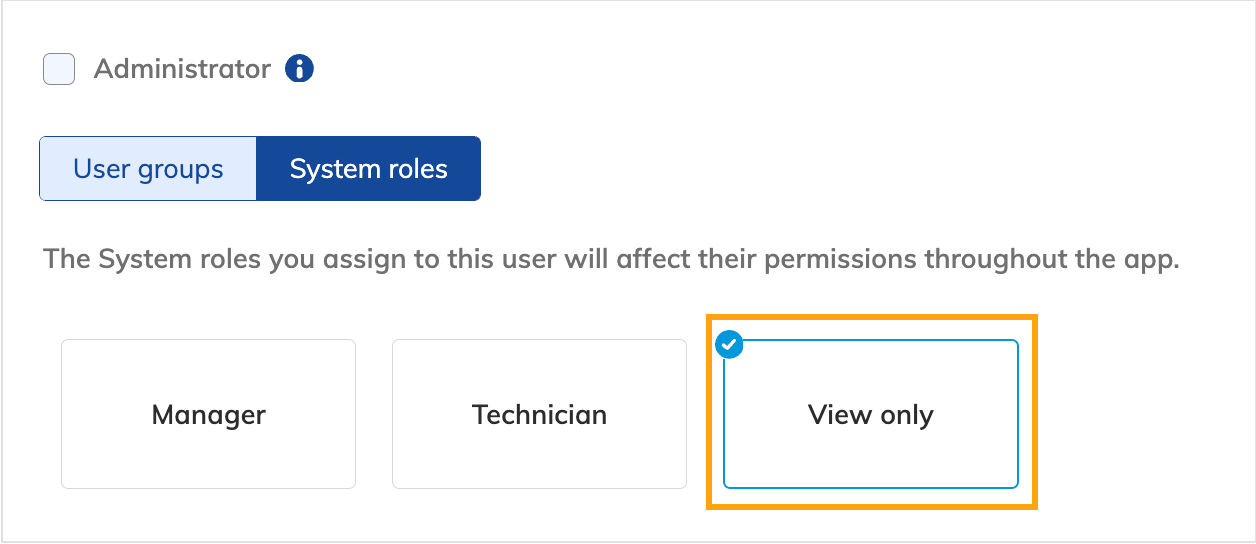Toggle the Manager permission card on

click(x=208, y=440)
